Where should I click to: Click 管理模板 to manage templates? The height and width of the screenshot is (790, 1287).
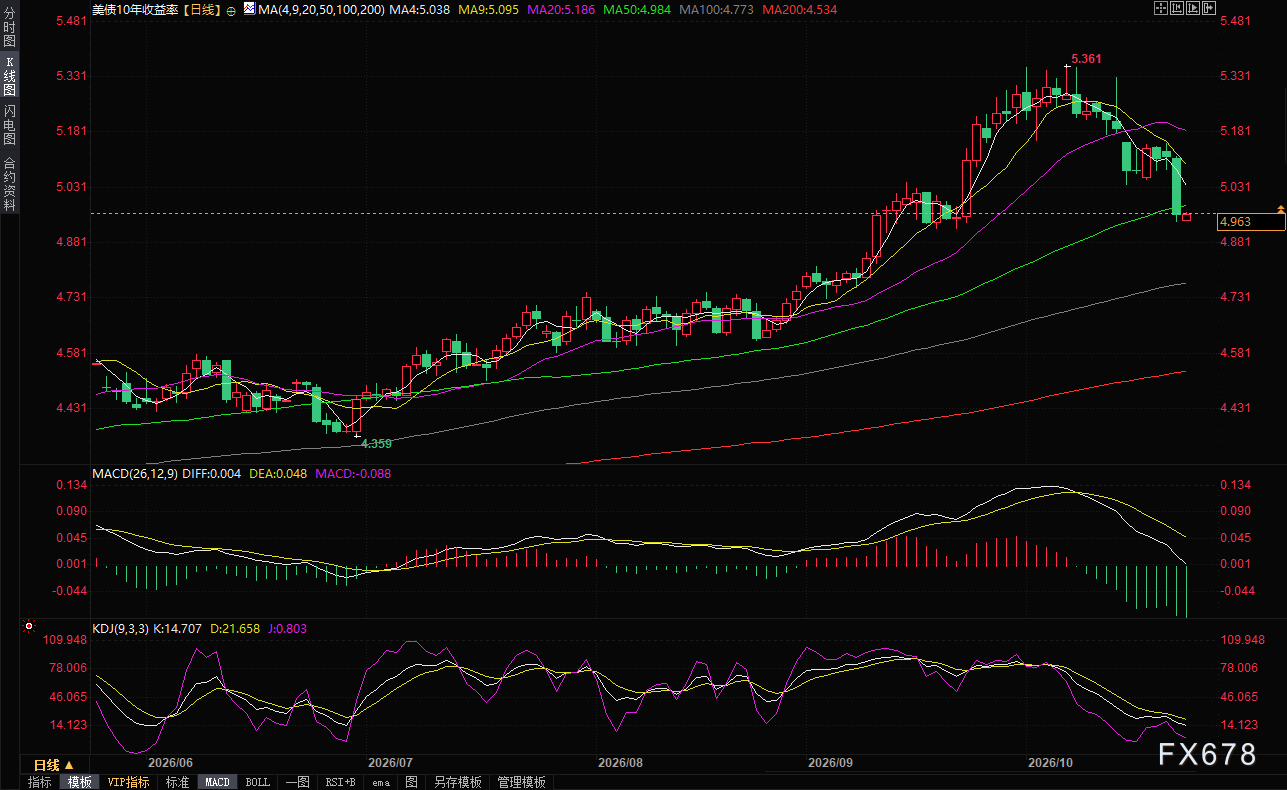click(x=521, y=782)
